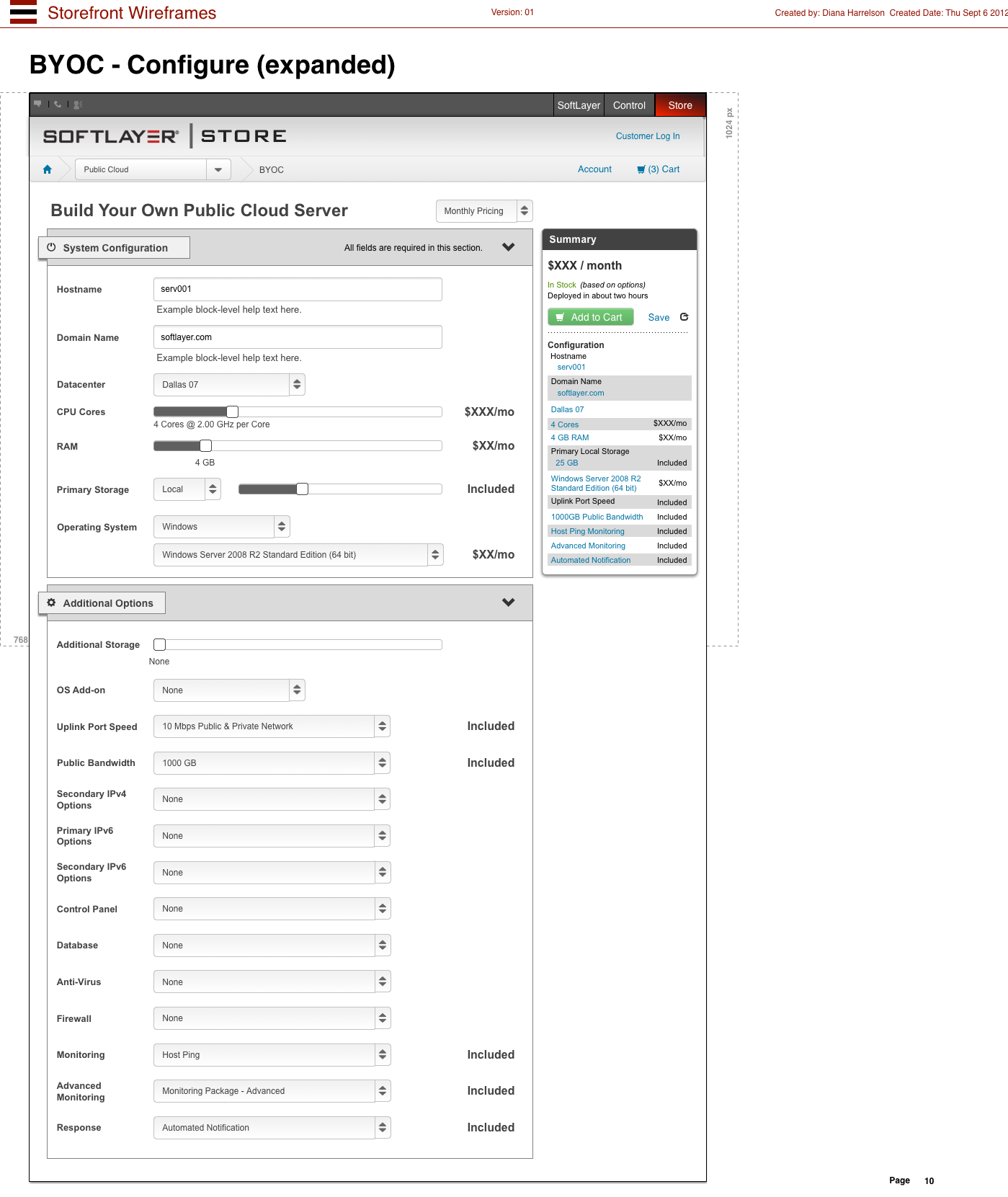Click the System Configuration section tab

(x=114, y=247)
